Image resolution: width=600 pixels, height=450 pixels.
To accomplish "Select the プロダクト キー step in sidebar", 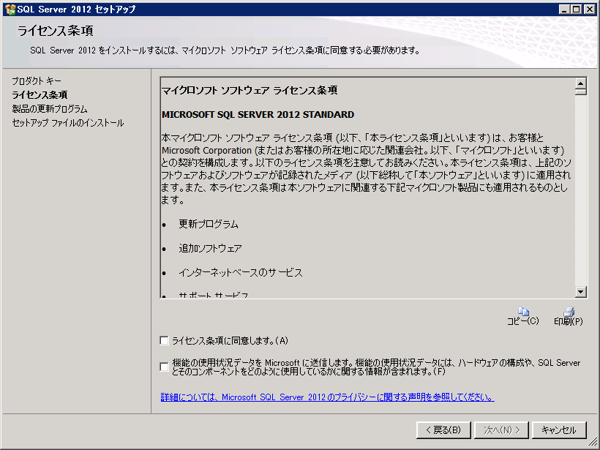I will [x=36, y=81].
